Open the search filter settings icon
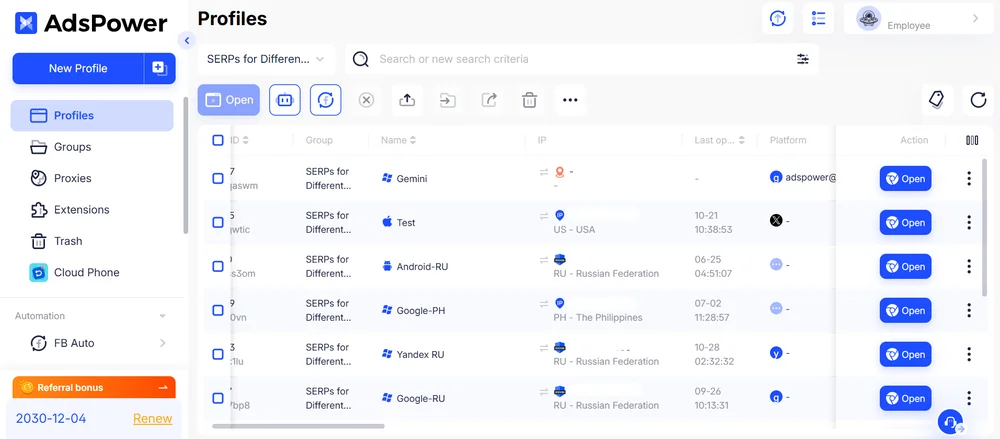1000x439 pixels. coord(802,59)
